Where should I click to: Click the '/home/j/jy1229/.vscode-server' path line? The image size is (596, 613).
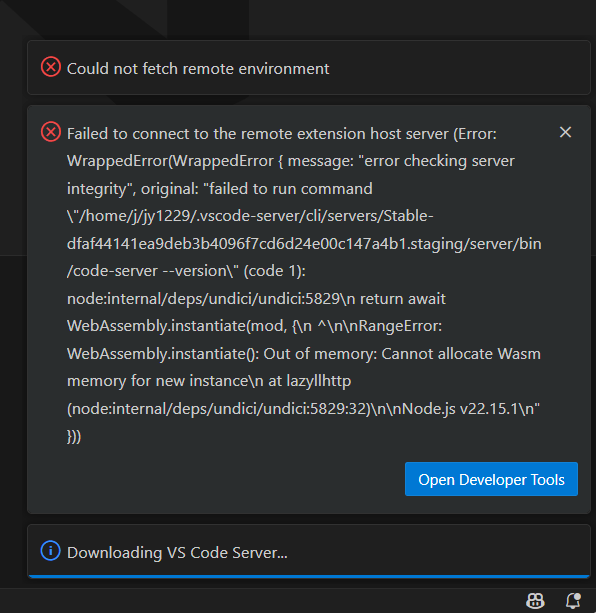point(250,216)
